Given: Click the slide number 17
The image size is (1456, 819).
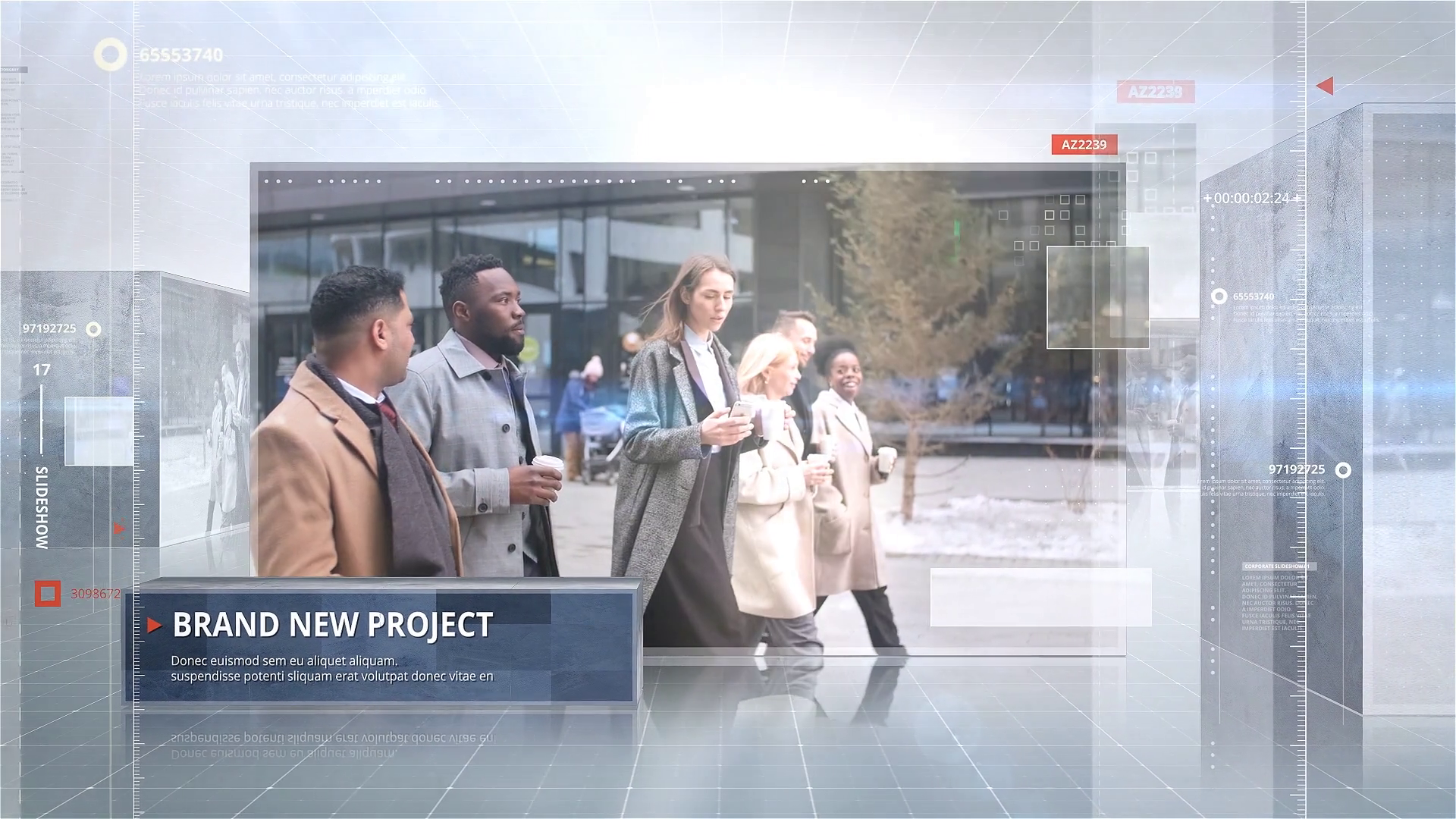Looking at the screenshot, I should (x=42, y=370).
